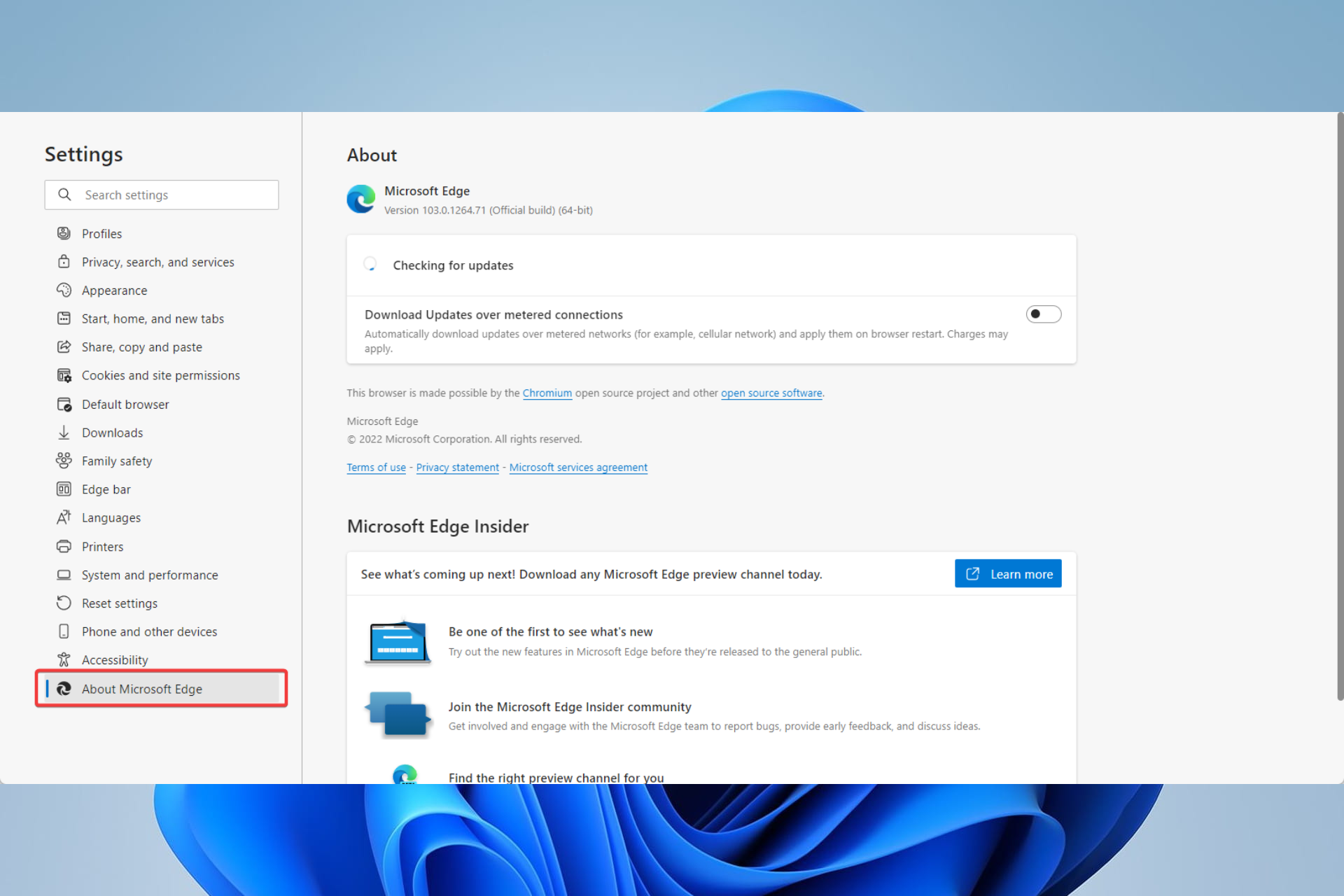Click the Microsoft Edge logo in About section

click(360, 199)
